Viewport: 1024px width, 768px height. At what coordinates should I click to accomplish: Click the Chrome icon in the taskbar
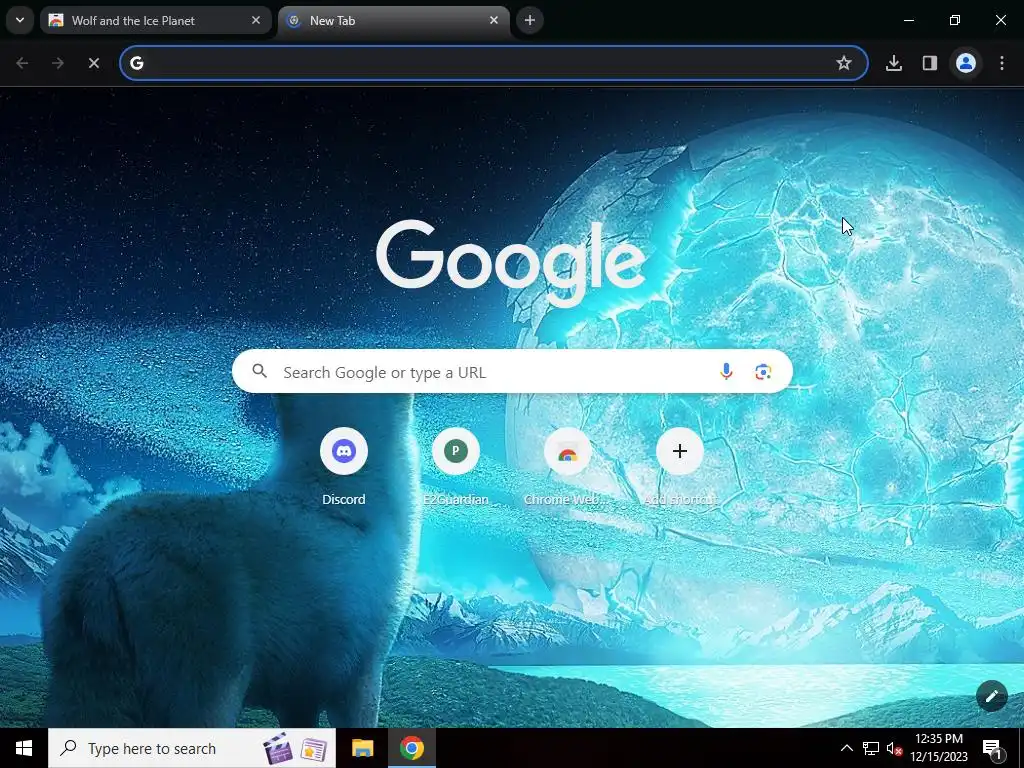[x=412, y=748]
